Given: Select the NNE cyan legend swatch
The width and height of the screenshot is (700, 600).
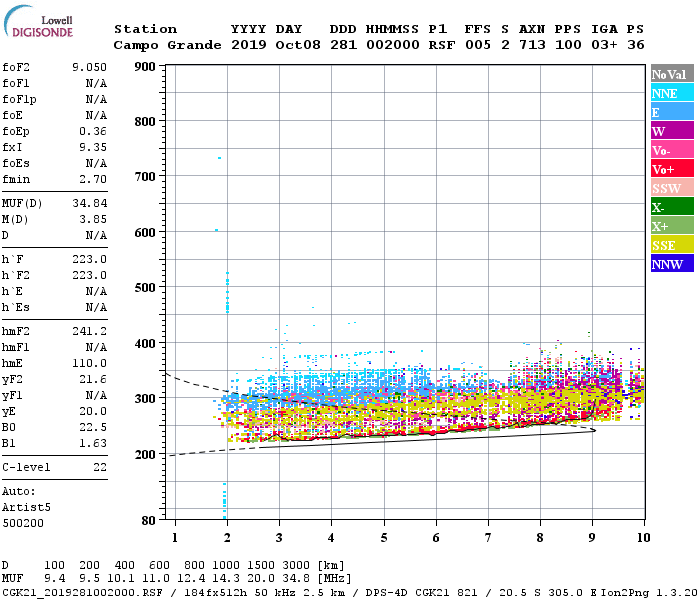Looking at the screenshot, I should tap(672, 93).
